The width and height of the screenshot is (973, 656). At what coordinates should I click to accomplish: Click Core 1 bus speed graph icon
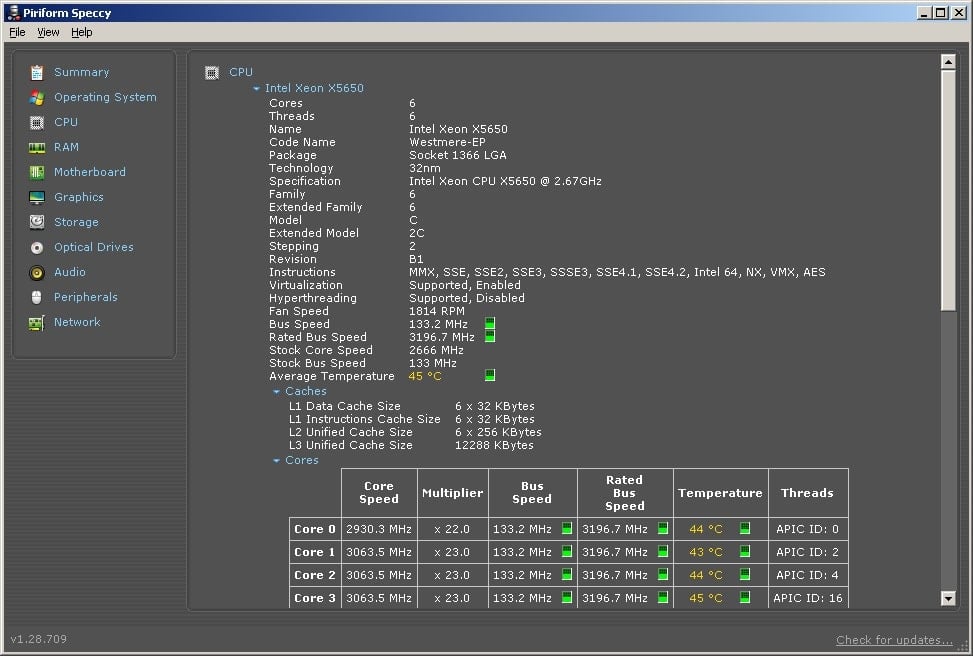click(567, 551)
